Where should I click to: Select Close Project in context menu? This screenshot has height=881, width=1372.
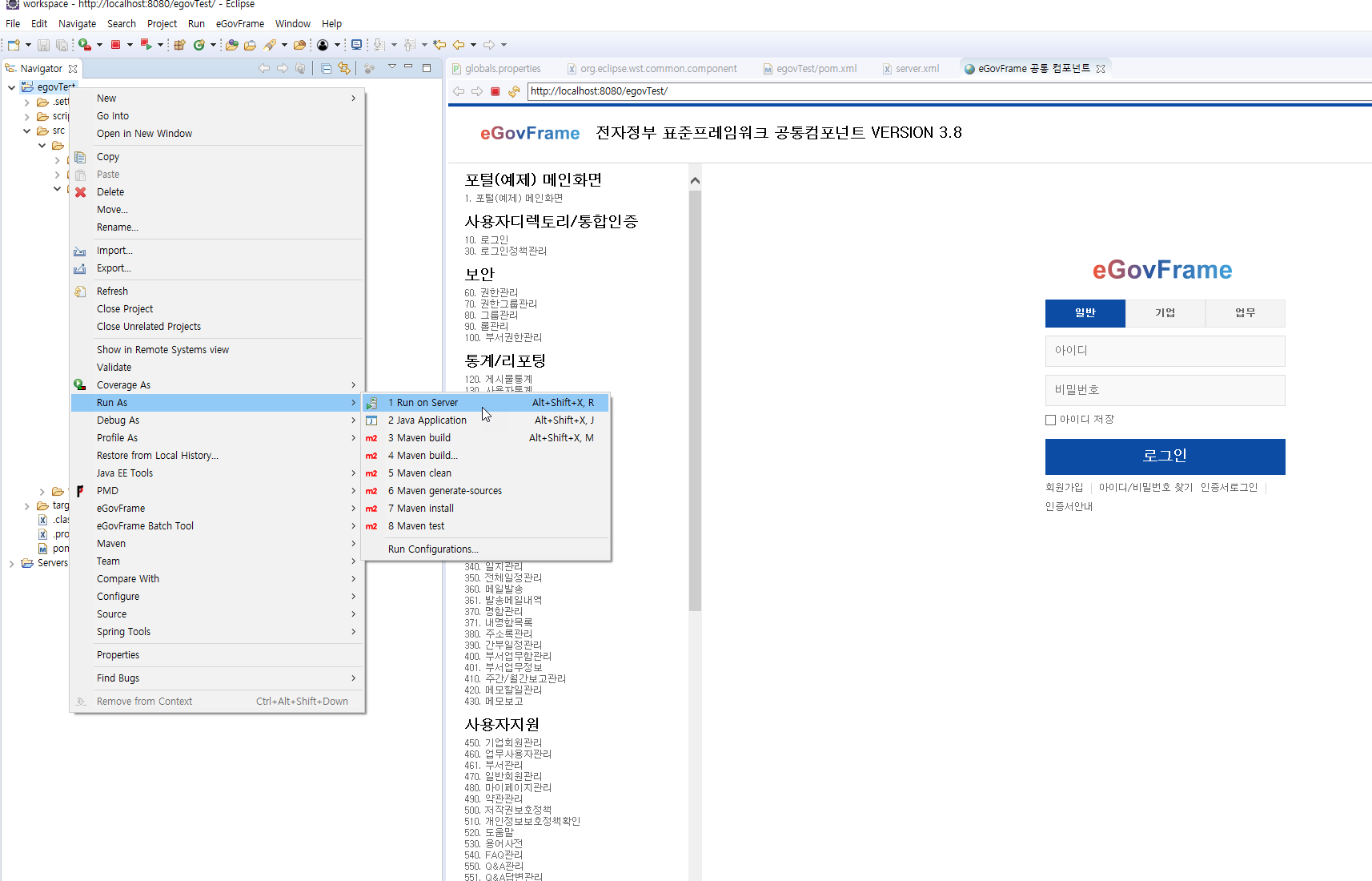point(217,309)
